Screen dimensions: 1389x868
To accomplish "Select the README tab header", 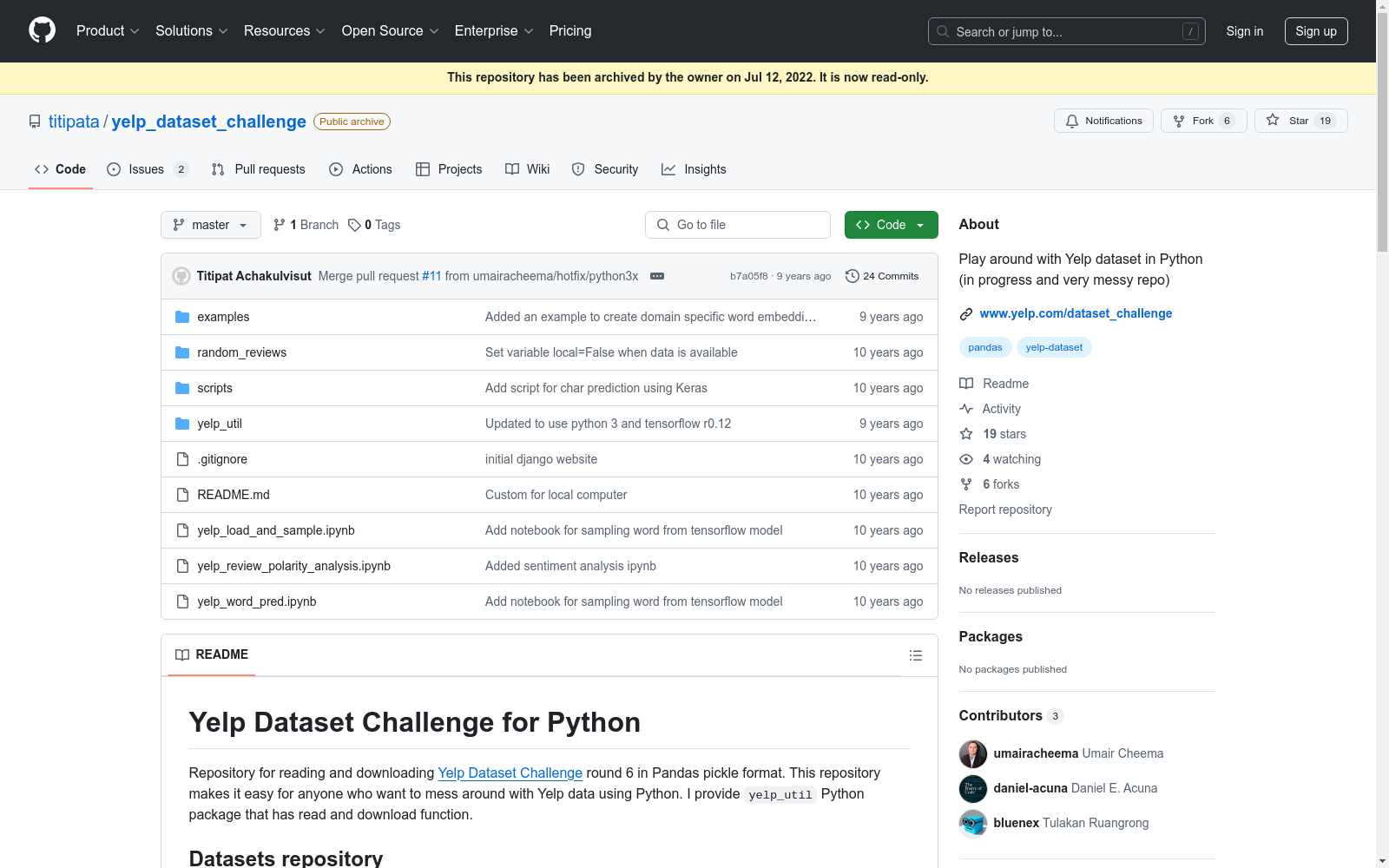I will (x=212, y=654).
